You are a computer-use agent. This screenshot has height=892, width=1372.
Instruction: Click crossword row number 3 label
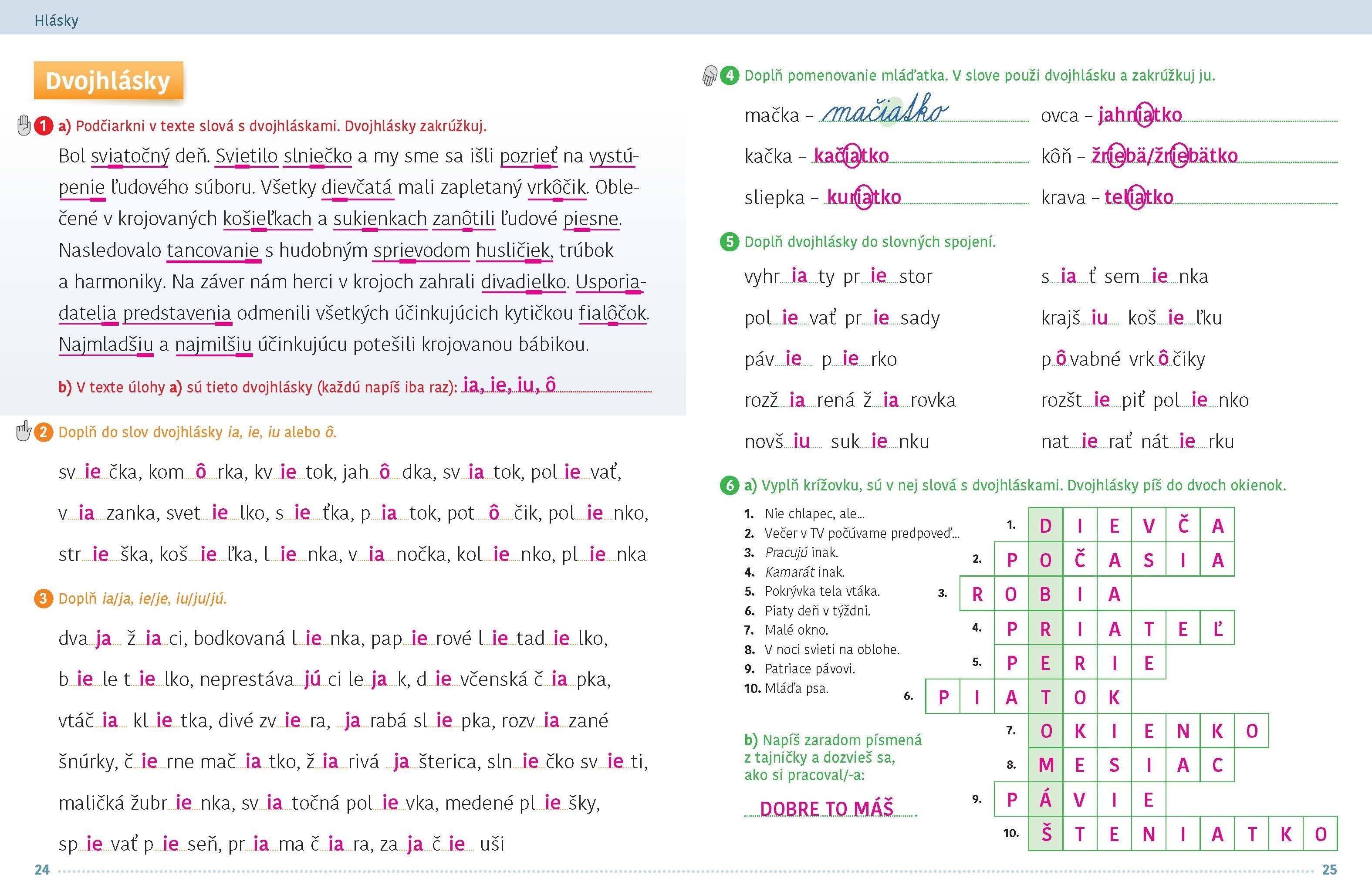(x=943, y=593)
